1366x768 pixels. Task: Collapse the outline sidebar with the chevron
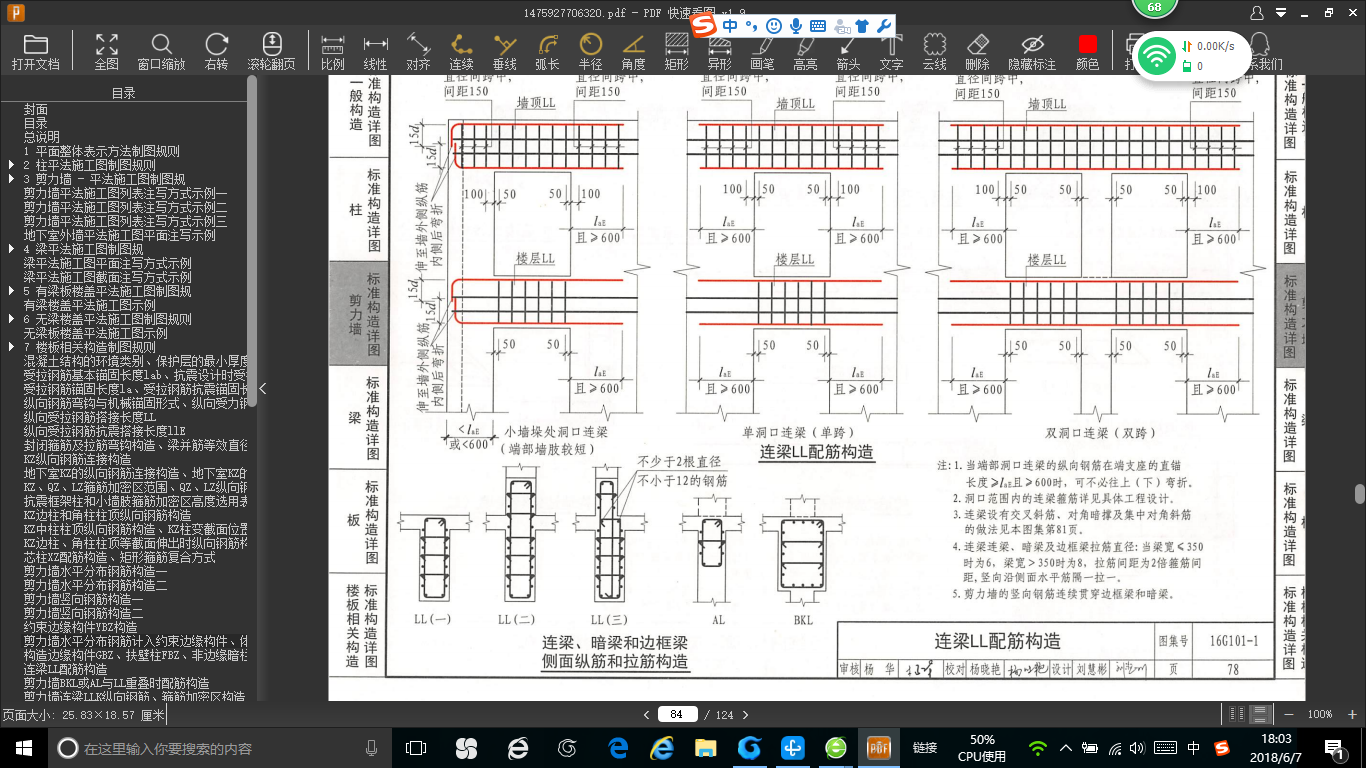pyautogui.click(x=262, y=389)
